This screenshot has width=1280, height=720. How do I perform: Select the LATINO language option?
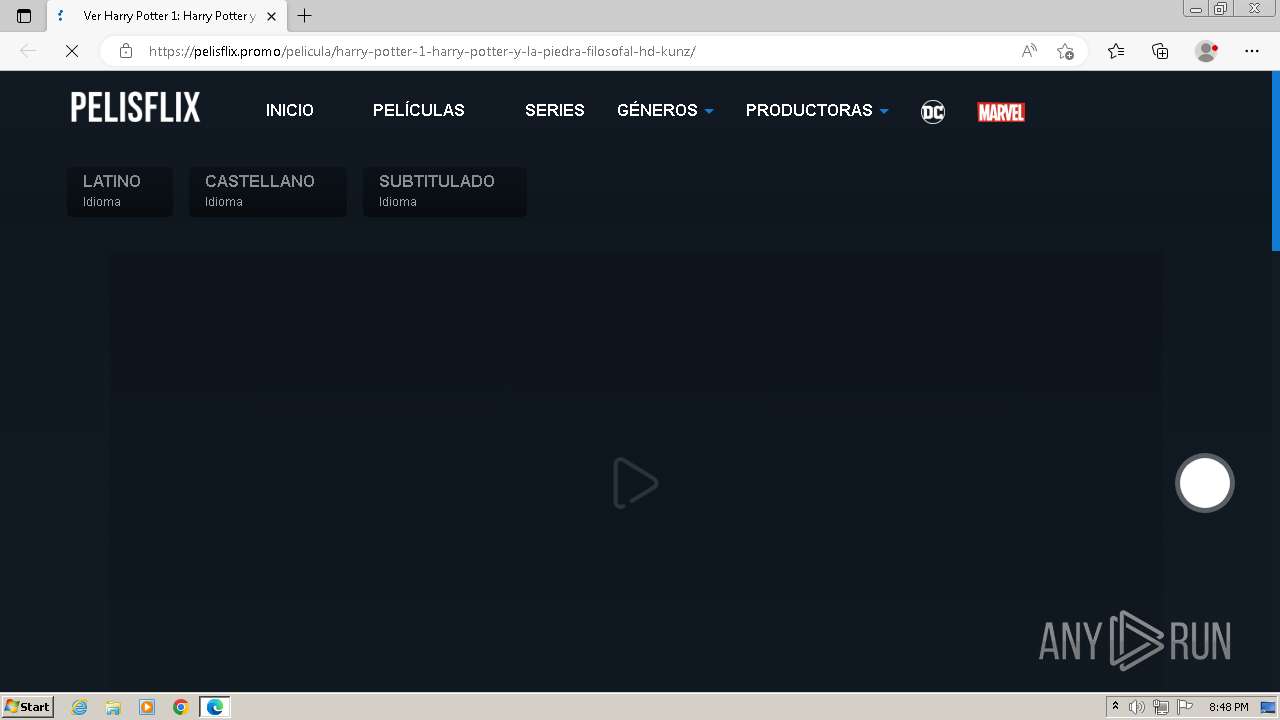coord(120,191)
